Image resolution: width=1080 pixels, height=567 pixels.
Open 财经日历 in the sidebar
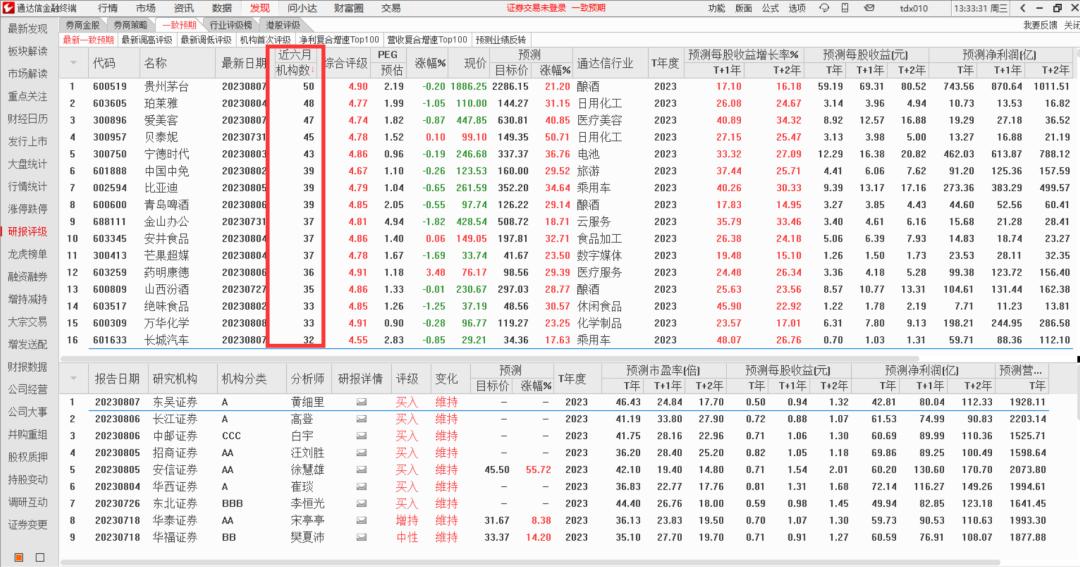(28, 118)
